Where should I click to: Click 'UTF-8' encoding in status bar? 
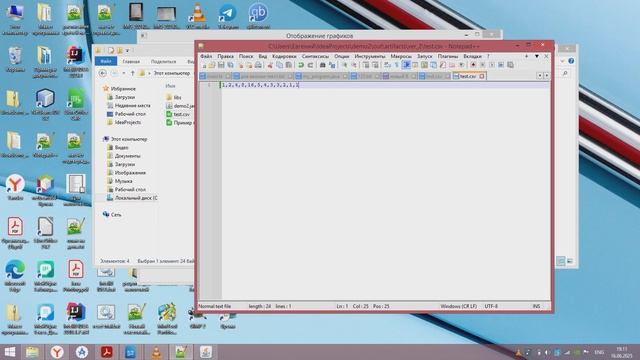click(491, 306)
